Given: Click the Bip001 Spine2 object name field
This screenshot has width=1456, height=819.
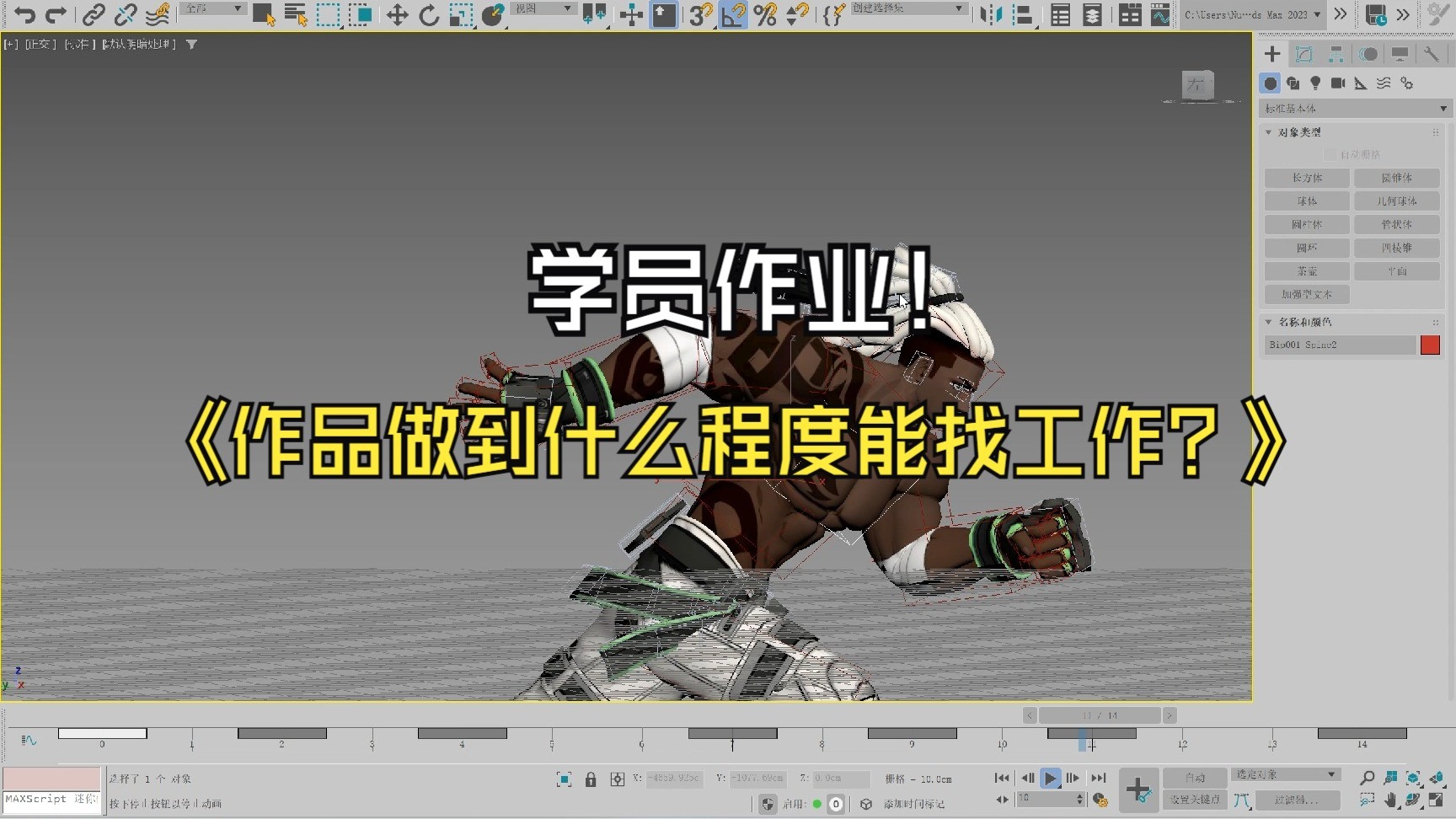Looking at the screenshot, I should click(1340, 345).
